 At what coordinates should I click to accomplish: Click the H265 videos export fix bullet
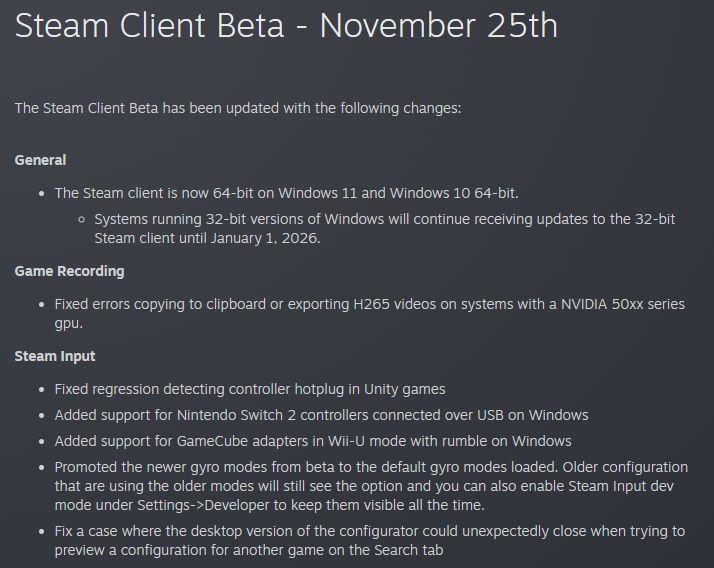(369, 313)
